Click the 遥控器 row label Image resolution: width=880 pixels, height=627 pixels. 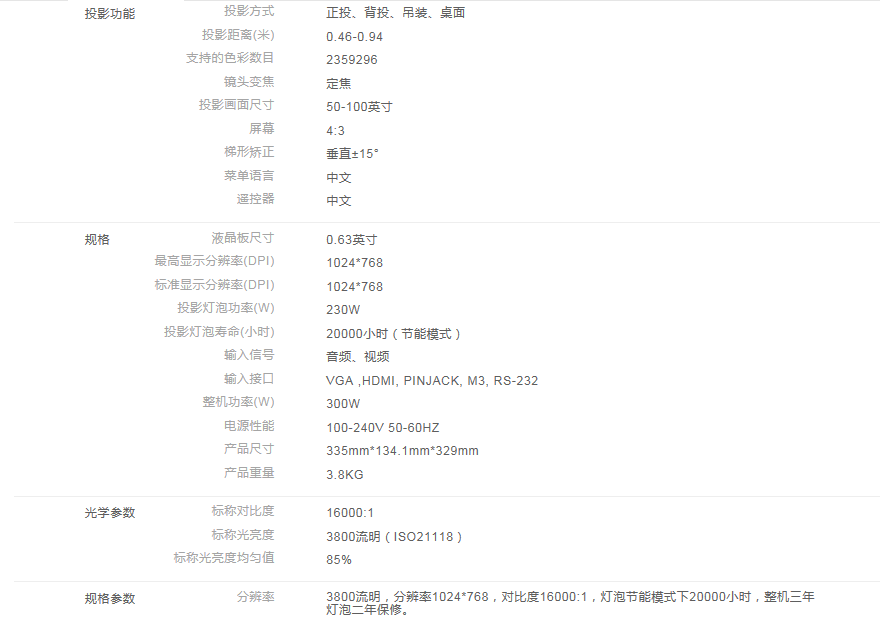click(x=255, y=199)
